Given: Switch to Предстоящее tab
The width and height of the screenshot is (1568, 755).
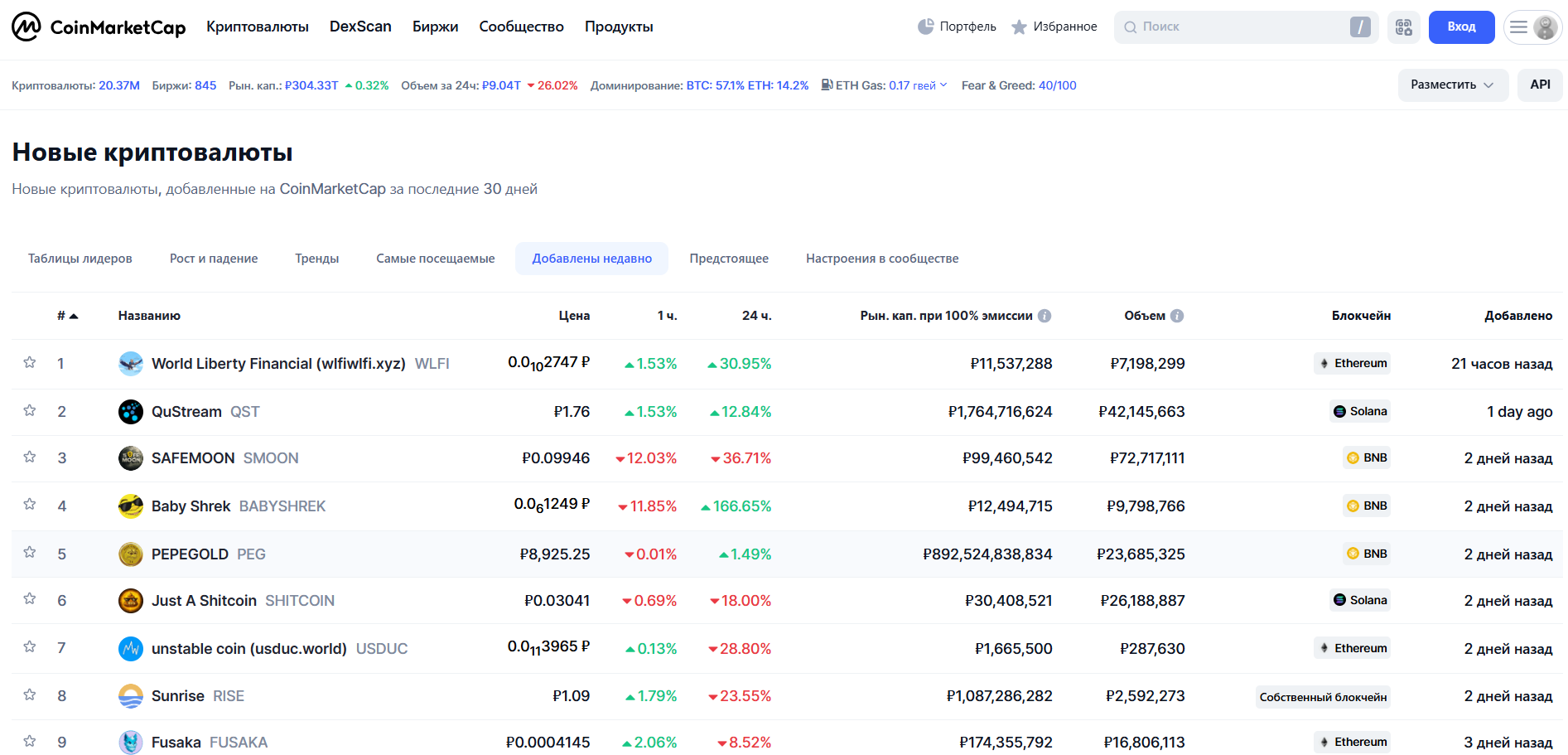Looking at the screenshot, I should pos(729,259).
